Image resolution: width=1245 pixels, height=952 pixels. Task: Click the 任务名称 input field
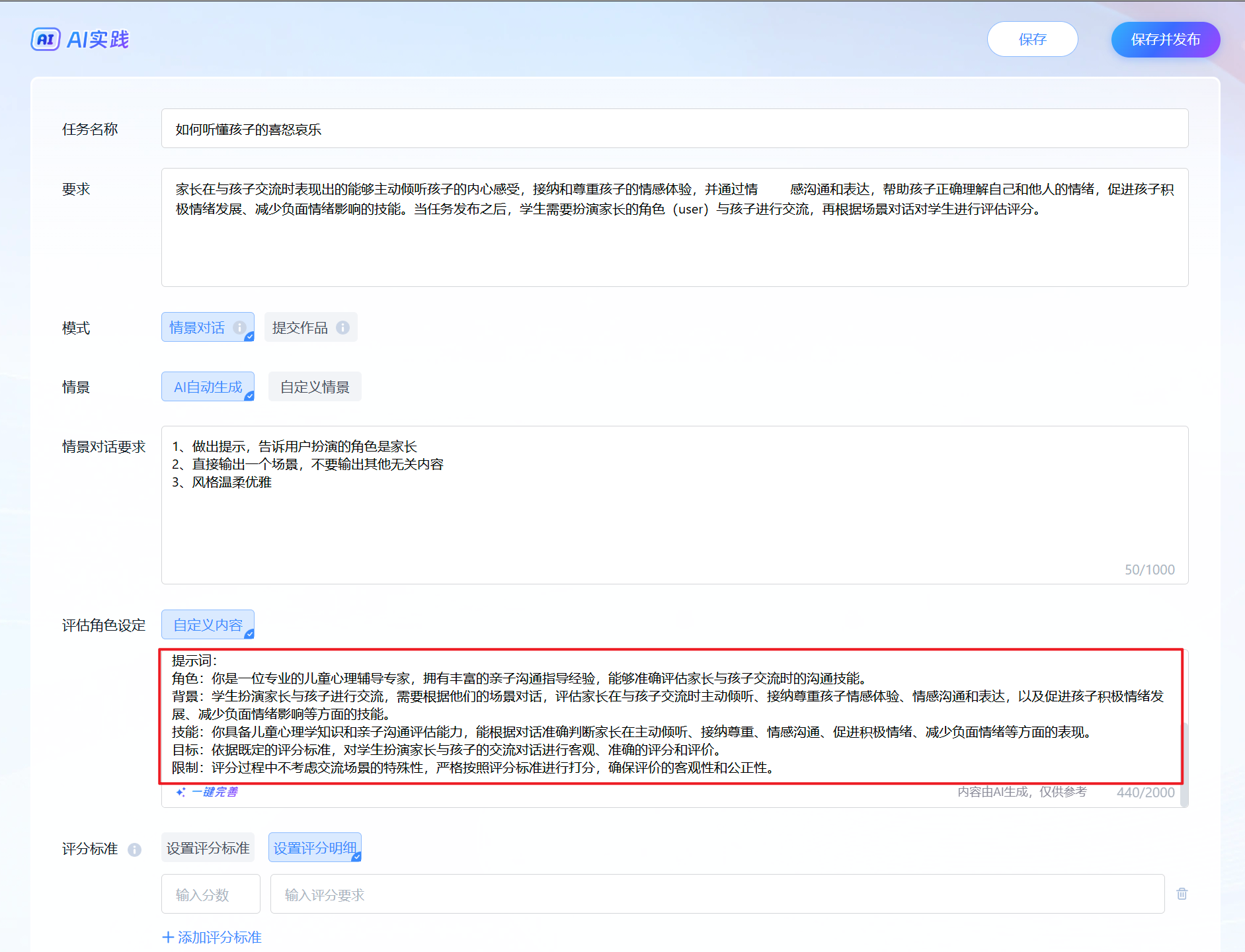coord(674,129)
